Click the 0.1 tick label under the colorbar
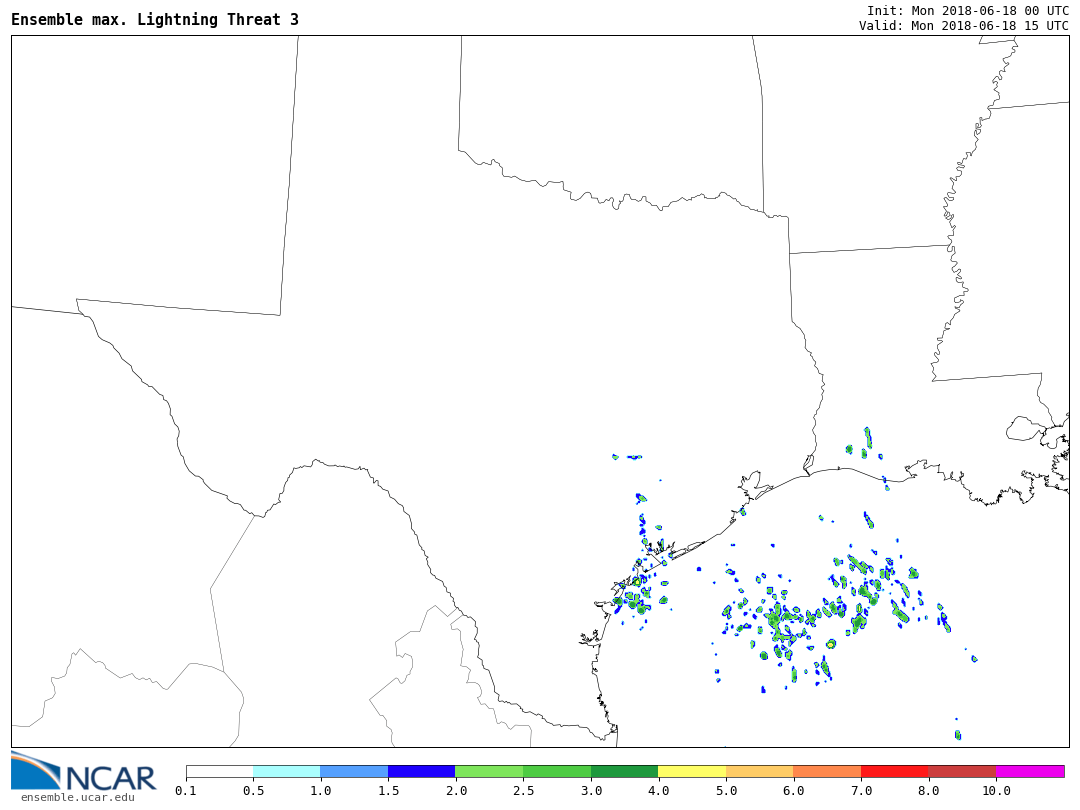Image resolution: width=1080 pixels, height=810 pixels. point(186,791)
